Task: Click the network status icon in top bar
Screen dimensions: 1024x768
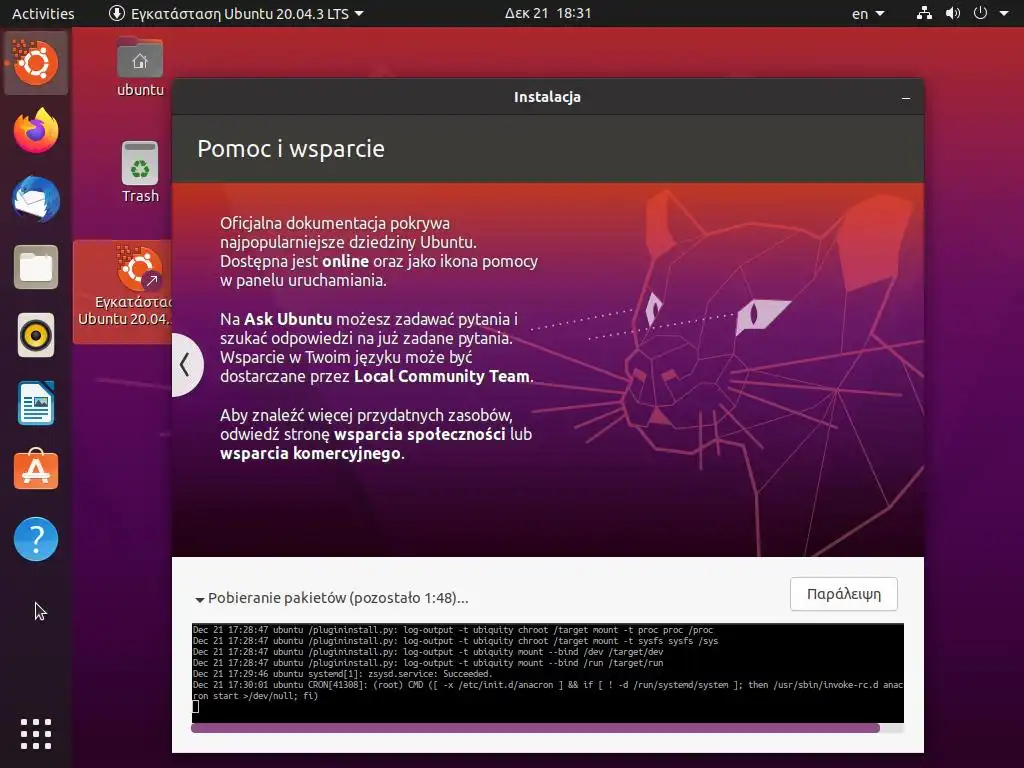Action: [924, 13]
